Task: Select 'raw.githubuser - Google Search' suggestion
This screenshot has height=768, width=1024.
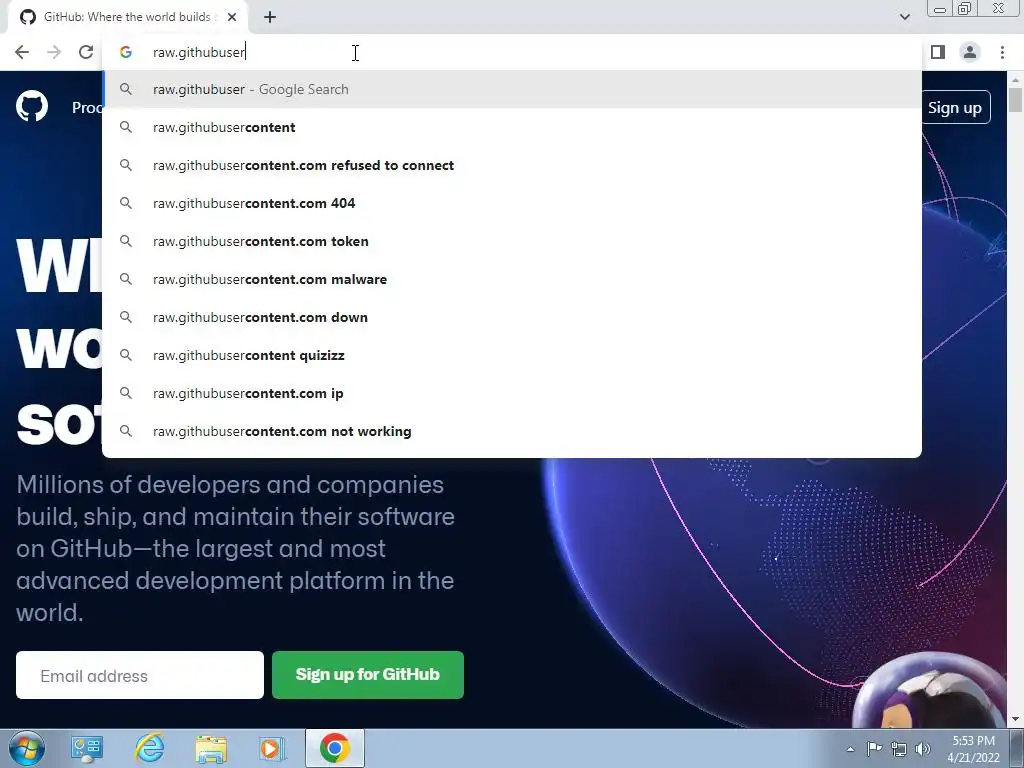Action: click(x=512, y=89)
